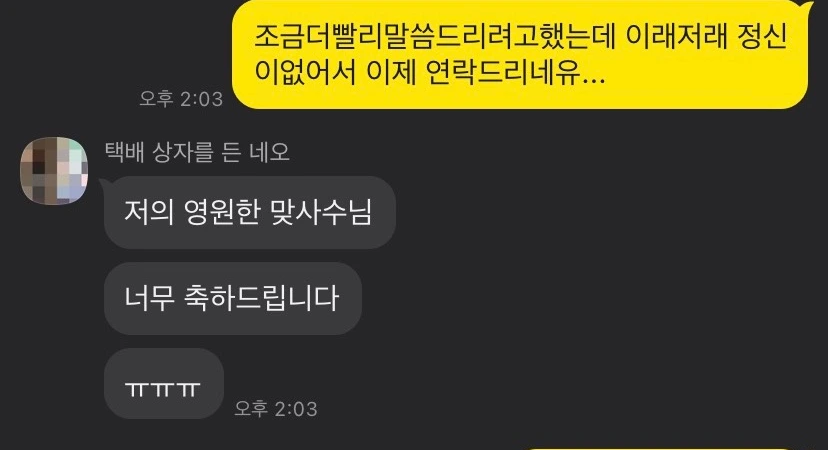Click the 오후 2:03 timestamp beside yellow bubble

[x=181, y=99]
